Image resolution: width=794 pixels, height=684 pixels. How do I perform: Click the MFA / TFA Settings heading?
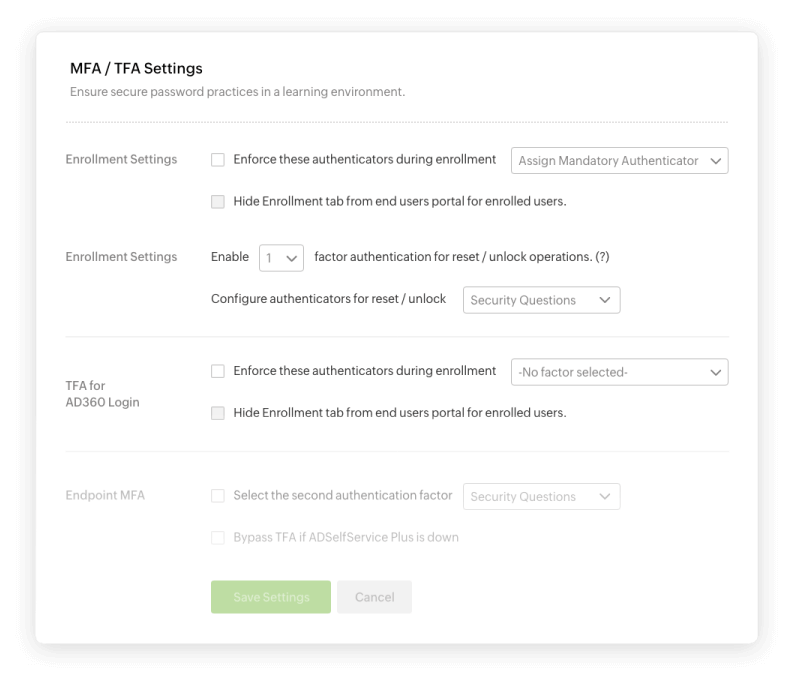136,69
